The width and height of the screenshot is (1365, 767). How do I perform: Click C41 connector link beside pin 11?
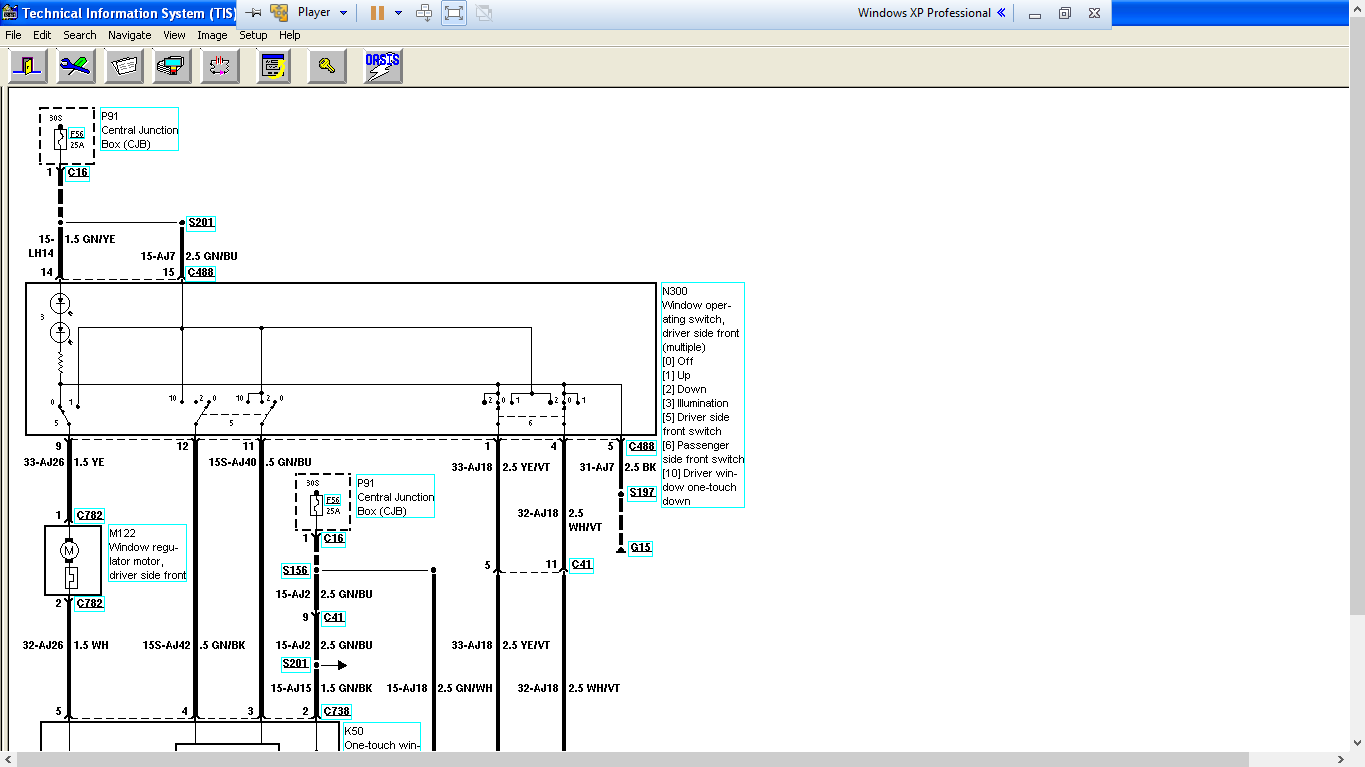click(x=581, y=565)
